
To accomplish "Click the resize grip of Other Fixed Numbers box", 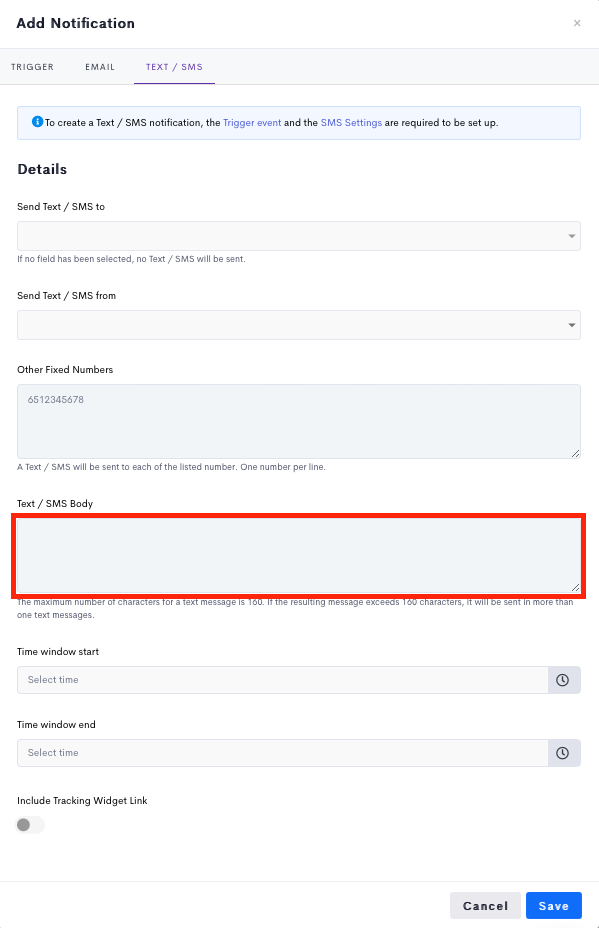I will 575,453.
